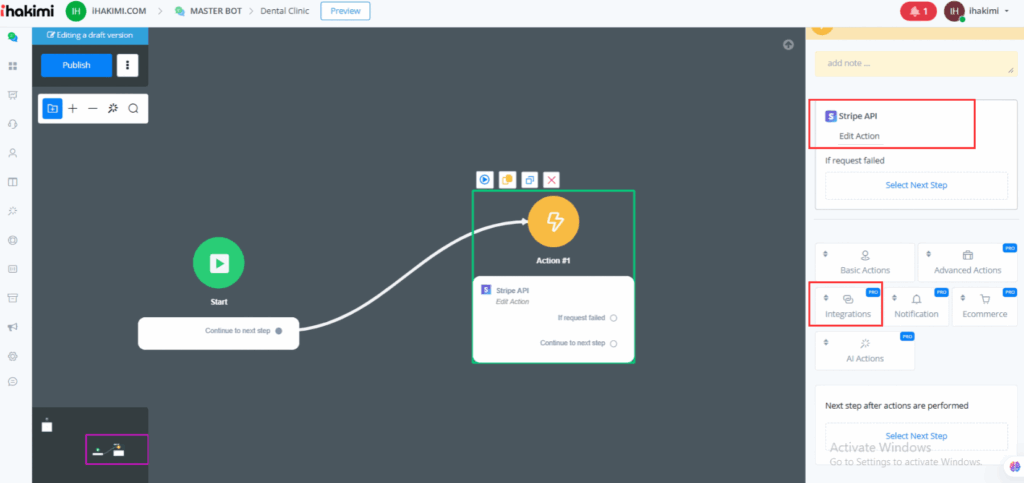The image size is (1024, 483).
Task: Click the duplicate step icon above Action #1
Action: [529, 180]
